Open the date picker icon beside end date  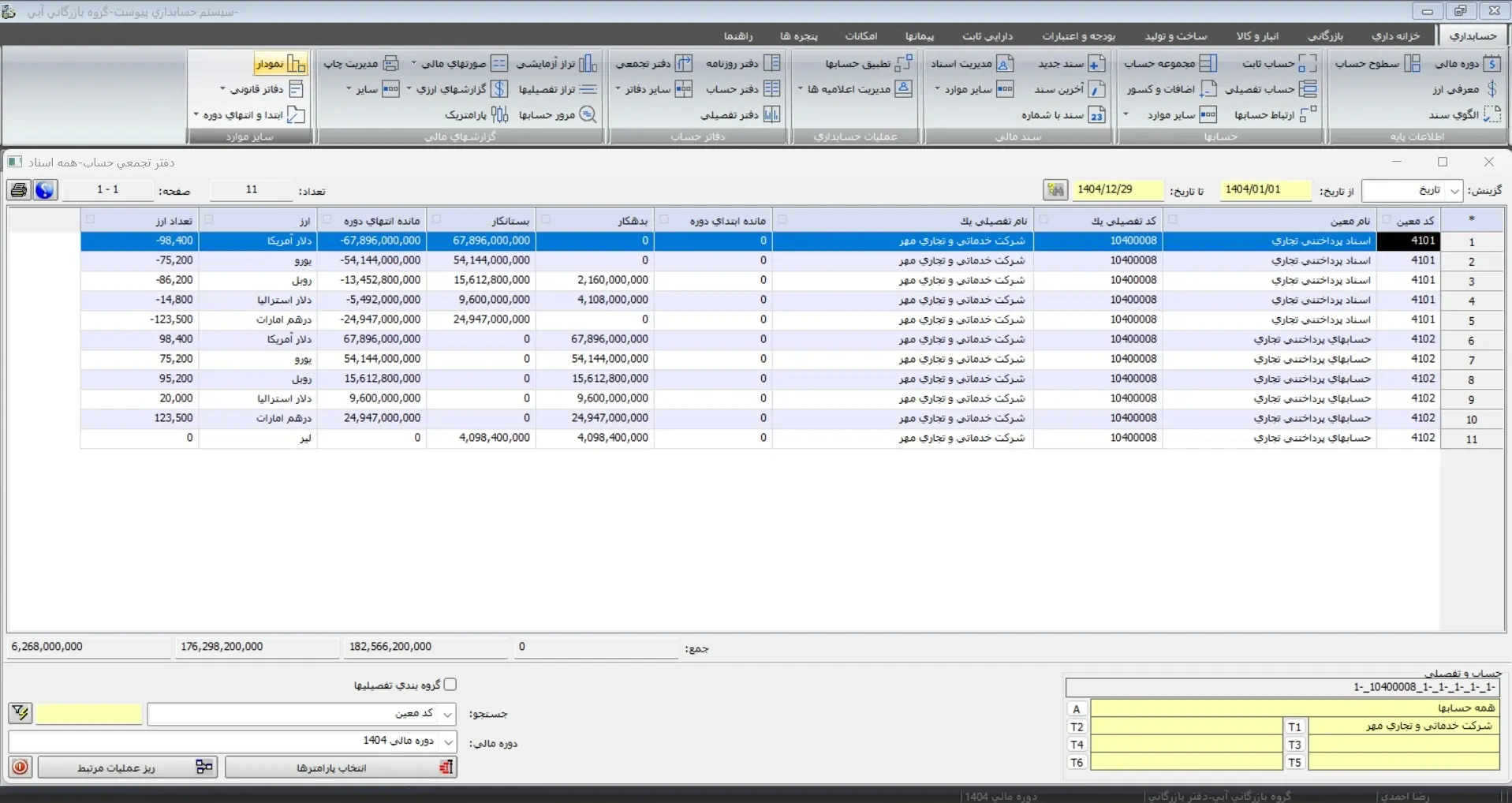point(1055,190)
